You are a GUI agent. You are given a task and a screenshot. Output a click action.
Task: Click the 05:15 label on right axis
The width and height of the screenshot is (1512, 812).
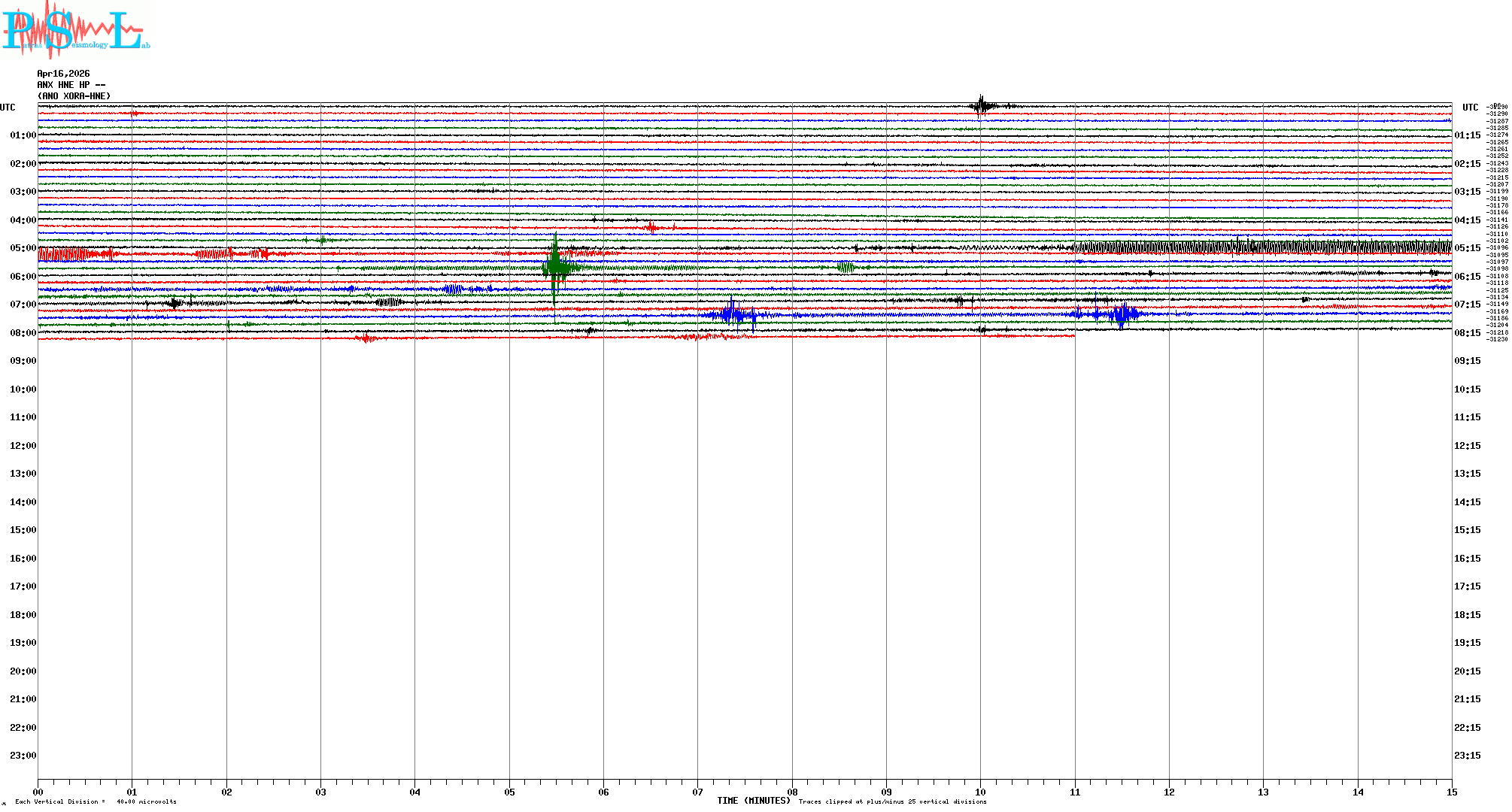pyautogui.click(x=1467, y=248)
